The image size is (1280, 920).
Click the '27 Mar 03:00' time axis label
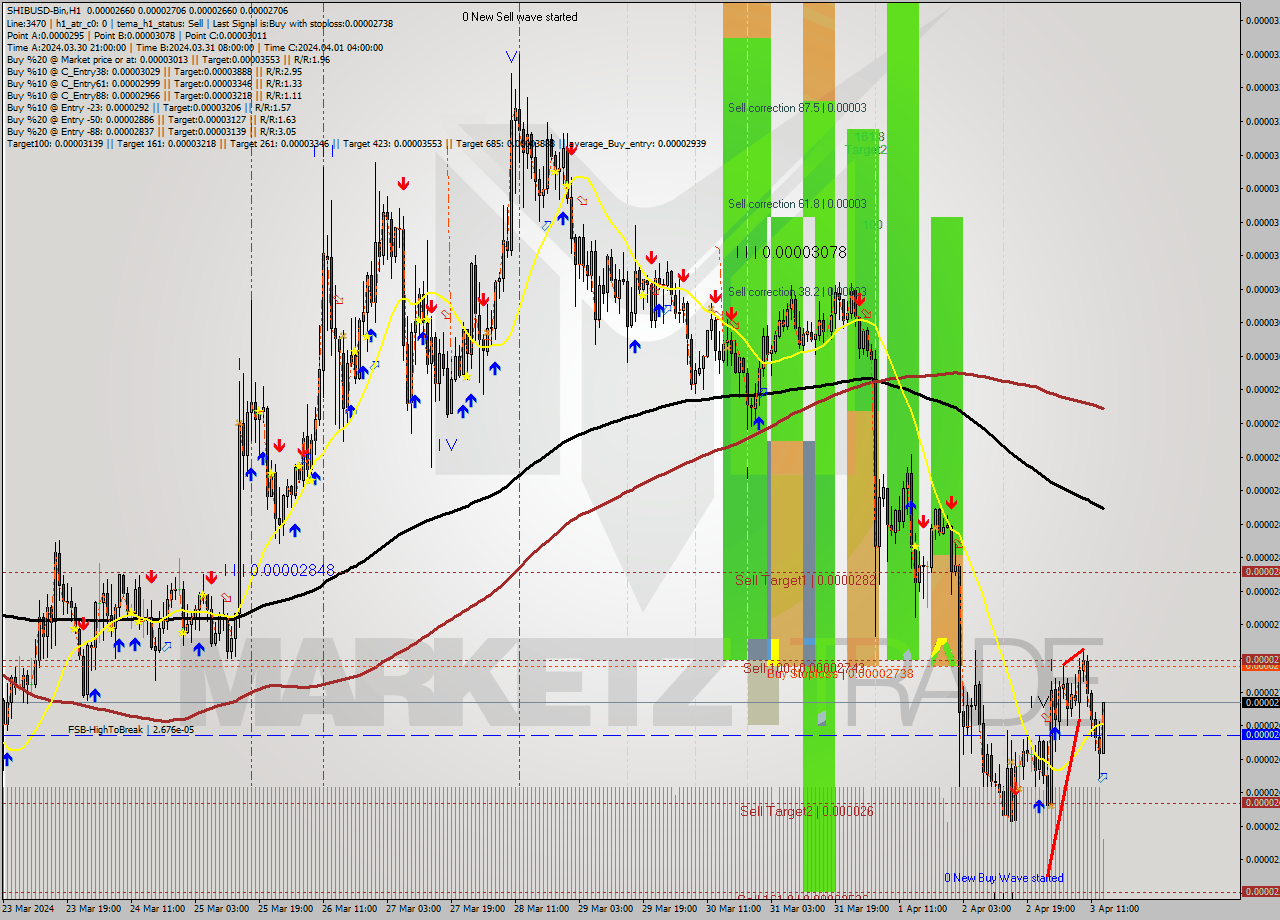(414, 909)
